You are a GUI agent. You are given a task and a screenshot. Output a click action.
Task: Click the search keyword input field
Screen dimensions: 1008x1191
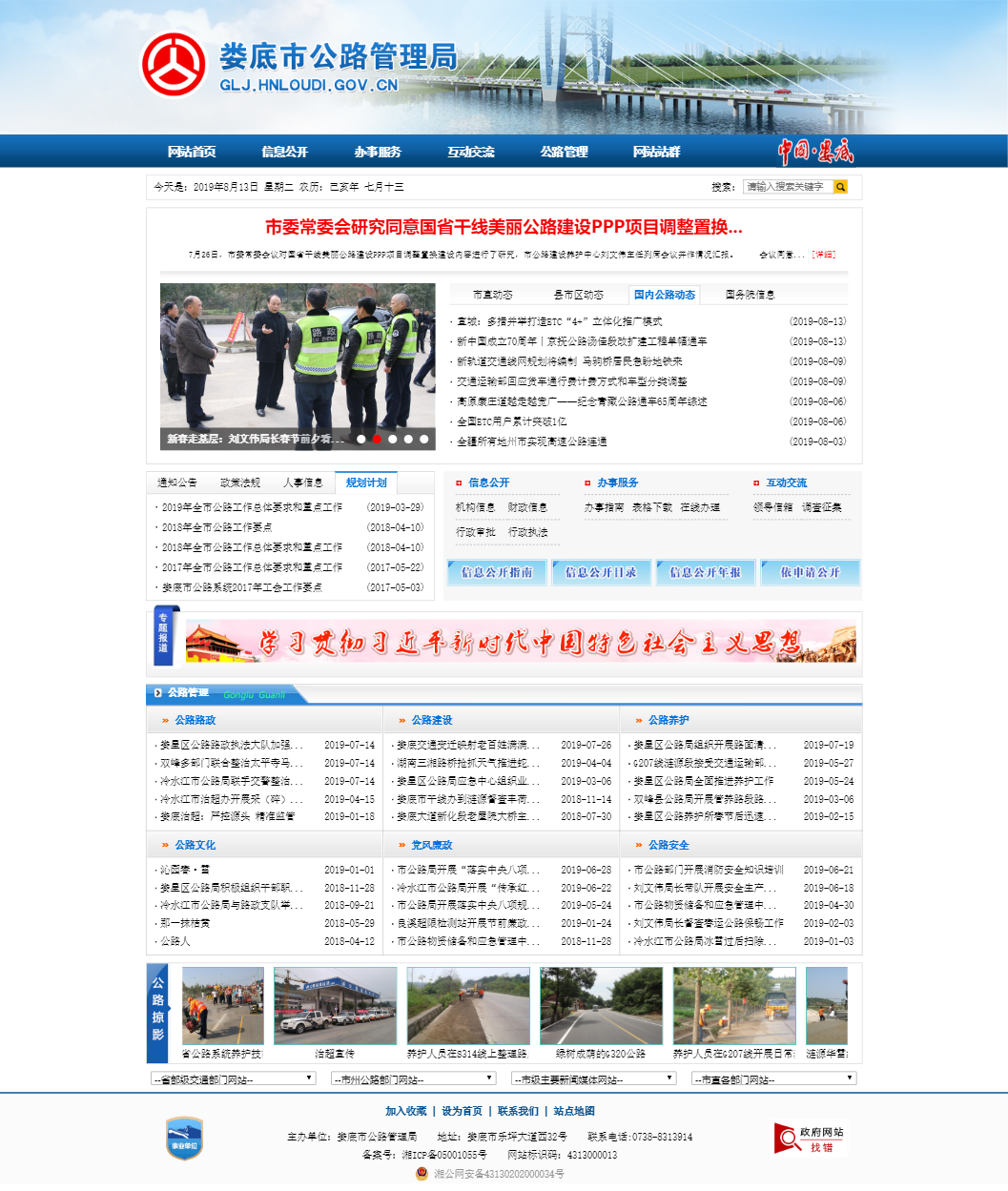click(782, 187)
